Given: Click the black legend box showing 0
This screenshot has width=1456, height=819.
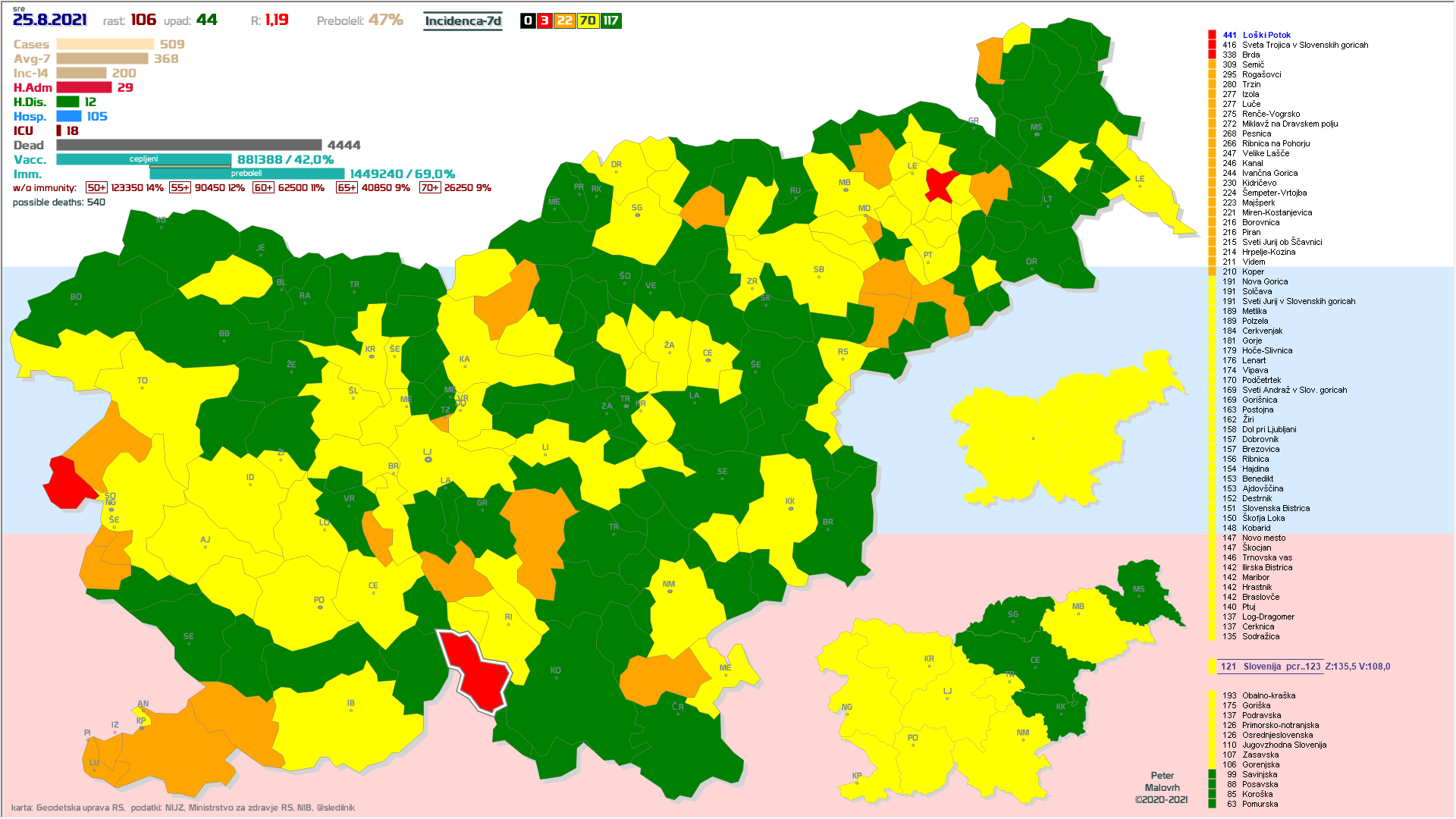Looking at the screenshot, I should [528, 21].
